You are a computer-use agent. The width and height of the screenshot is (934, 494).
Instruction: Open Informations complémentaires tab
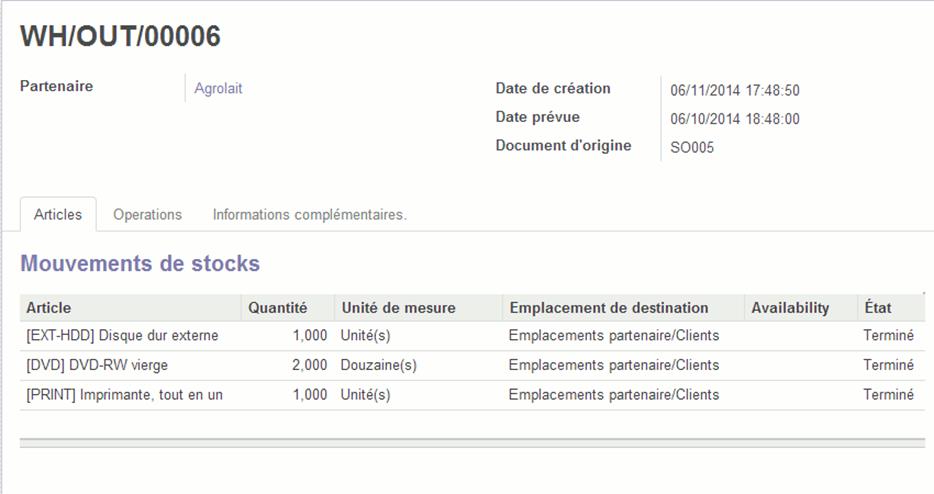point(310,215)
